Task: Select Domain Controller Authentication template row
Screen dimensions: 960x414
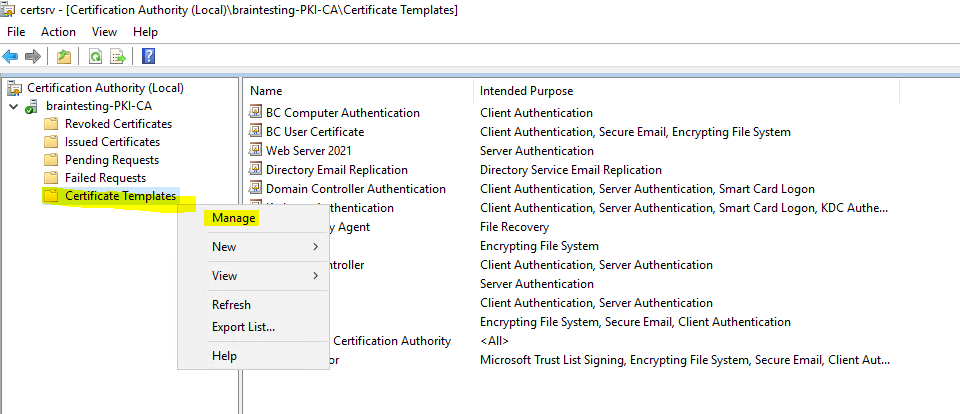Action: pyautogui.click(x=356, y=189)
